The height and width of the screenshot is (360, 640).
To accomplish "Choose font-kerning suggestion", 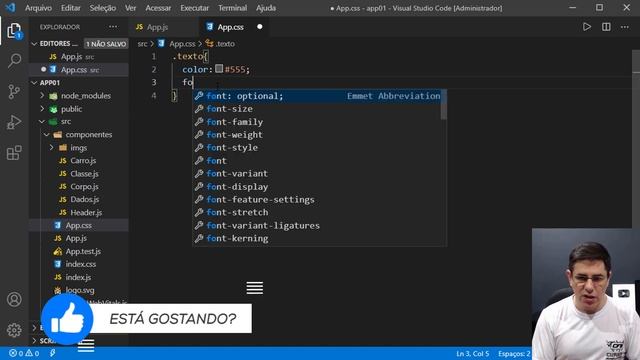I will [317, 238].
